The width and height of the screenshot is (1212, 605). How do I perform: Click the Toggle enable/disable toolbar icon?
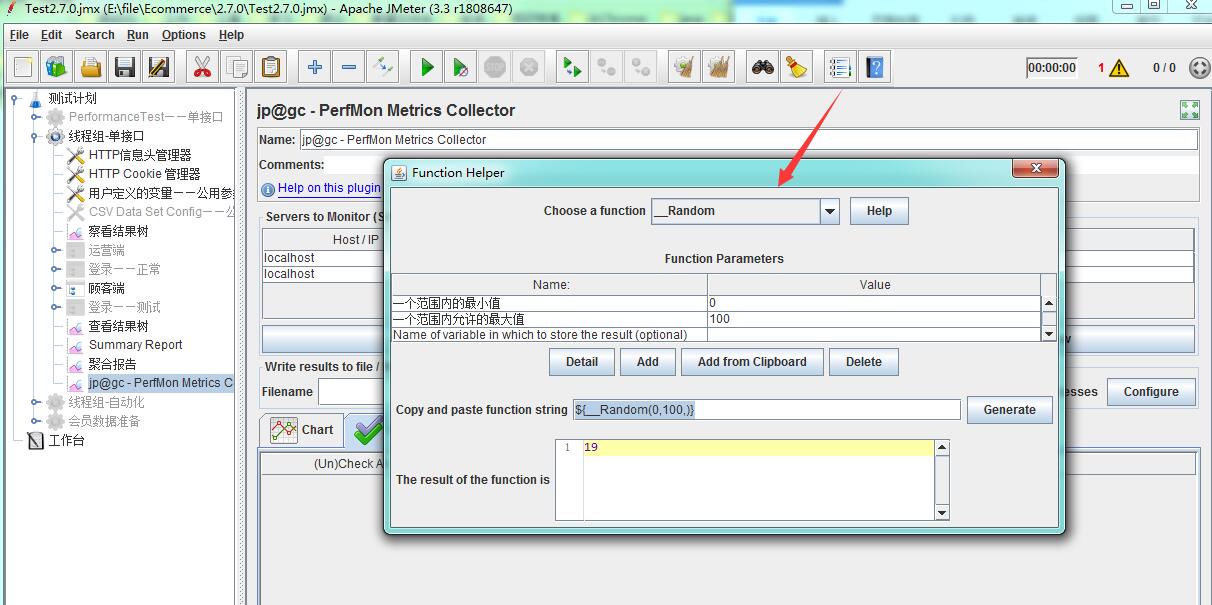pos(382,67)
